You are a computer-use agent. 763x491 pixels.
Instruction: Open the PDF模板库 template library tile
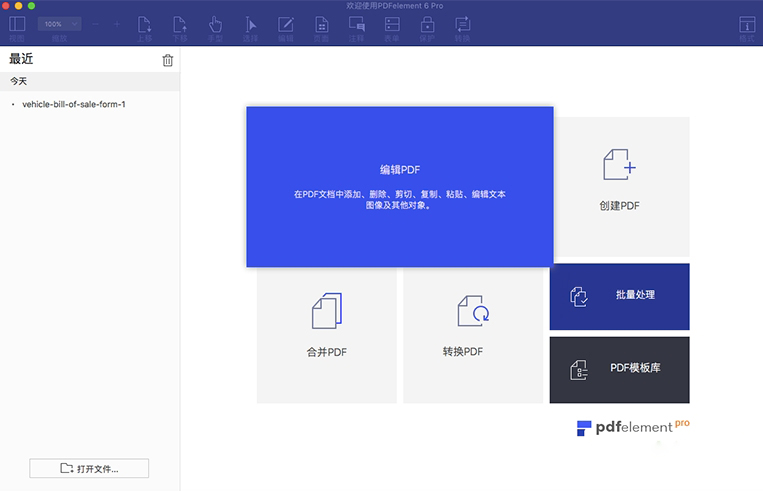[619, 370]
